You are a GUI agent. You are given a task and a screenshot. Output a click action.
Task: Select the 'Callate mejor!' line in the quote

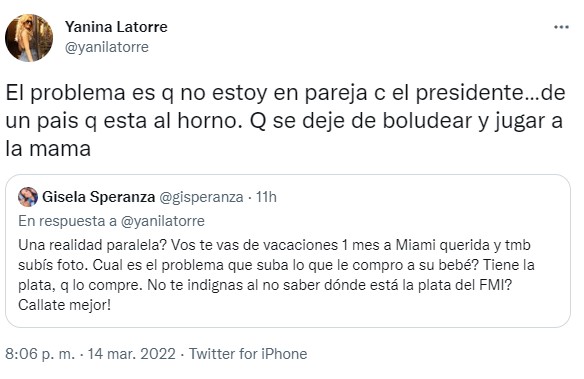(64, 305)
